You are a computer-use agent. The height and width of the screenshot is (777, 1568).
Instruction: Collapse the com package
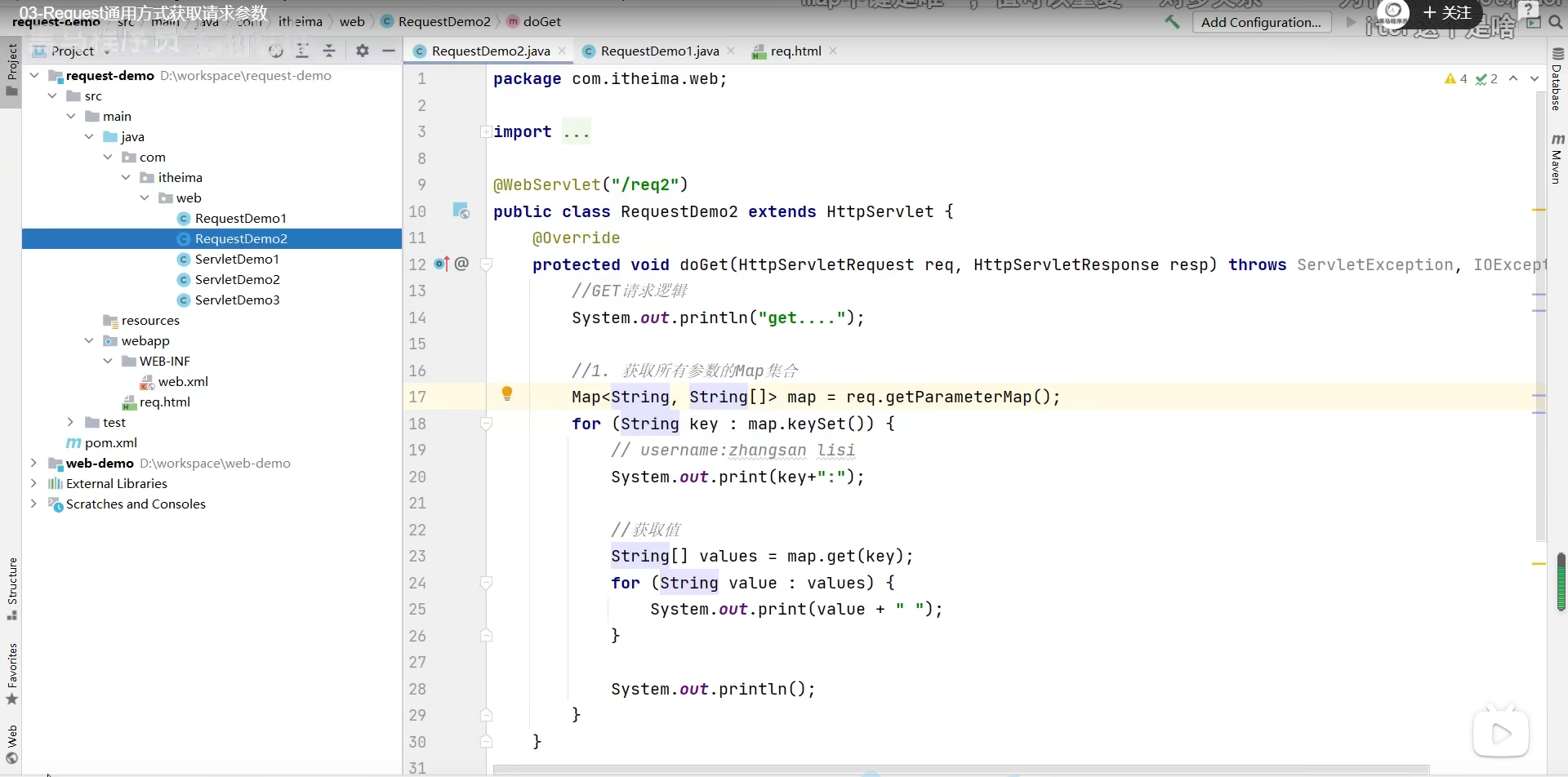pos(108,157)
